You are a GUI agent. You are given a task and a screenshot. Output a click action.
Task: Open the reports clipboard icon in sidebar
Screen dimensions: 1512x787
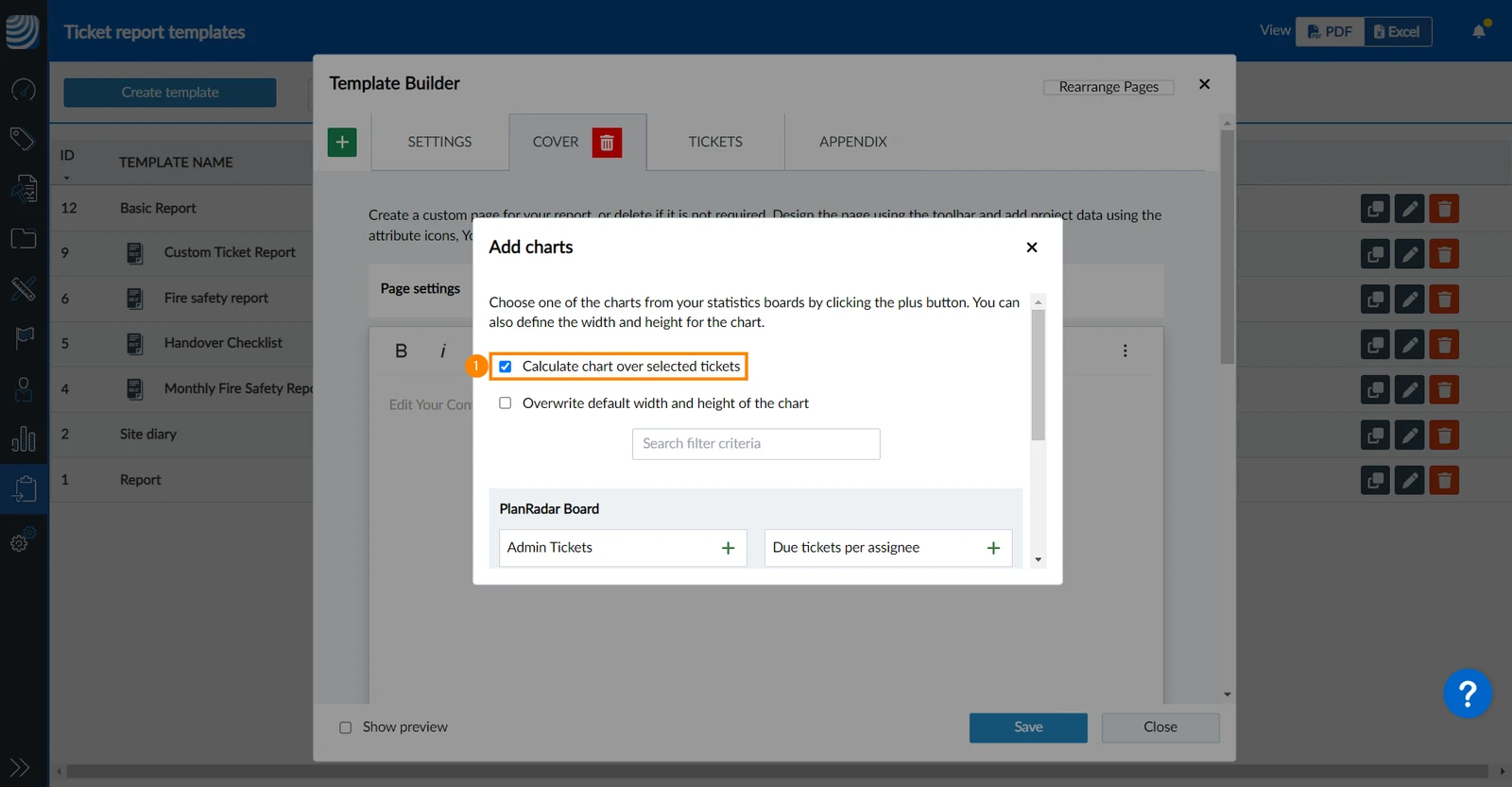click(24, 488)
